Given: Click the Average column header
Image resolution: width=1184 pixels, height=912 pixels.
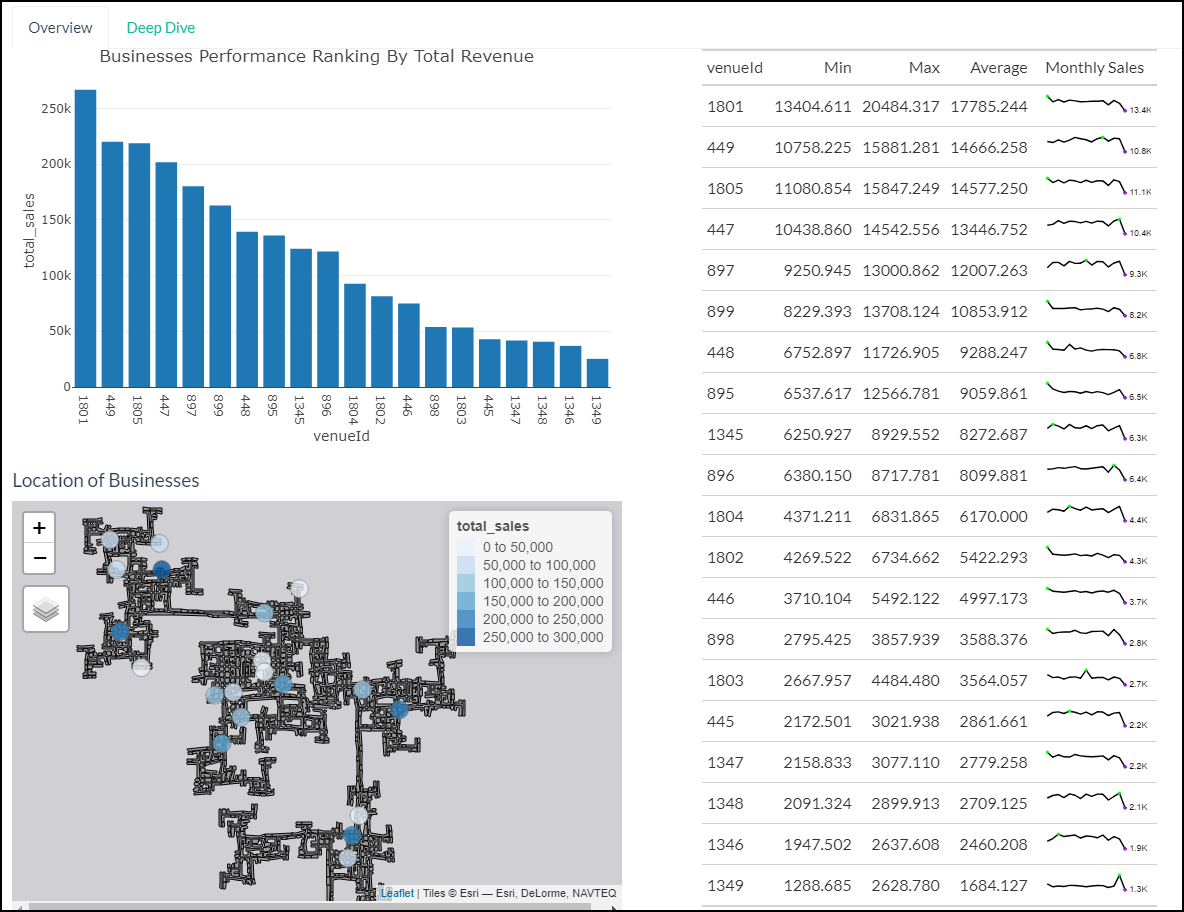Looking at the screenshot, I should (998, 68).
